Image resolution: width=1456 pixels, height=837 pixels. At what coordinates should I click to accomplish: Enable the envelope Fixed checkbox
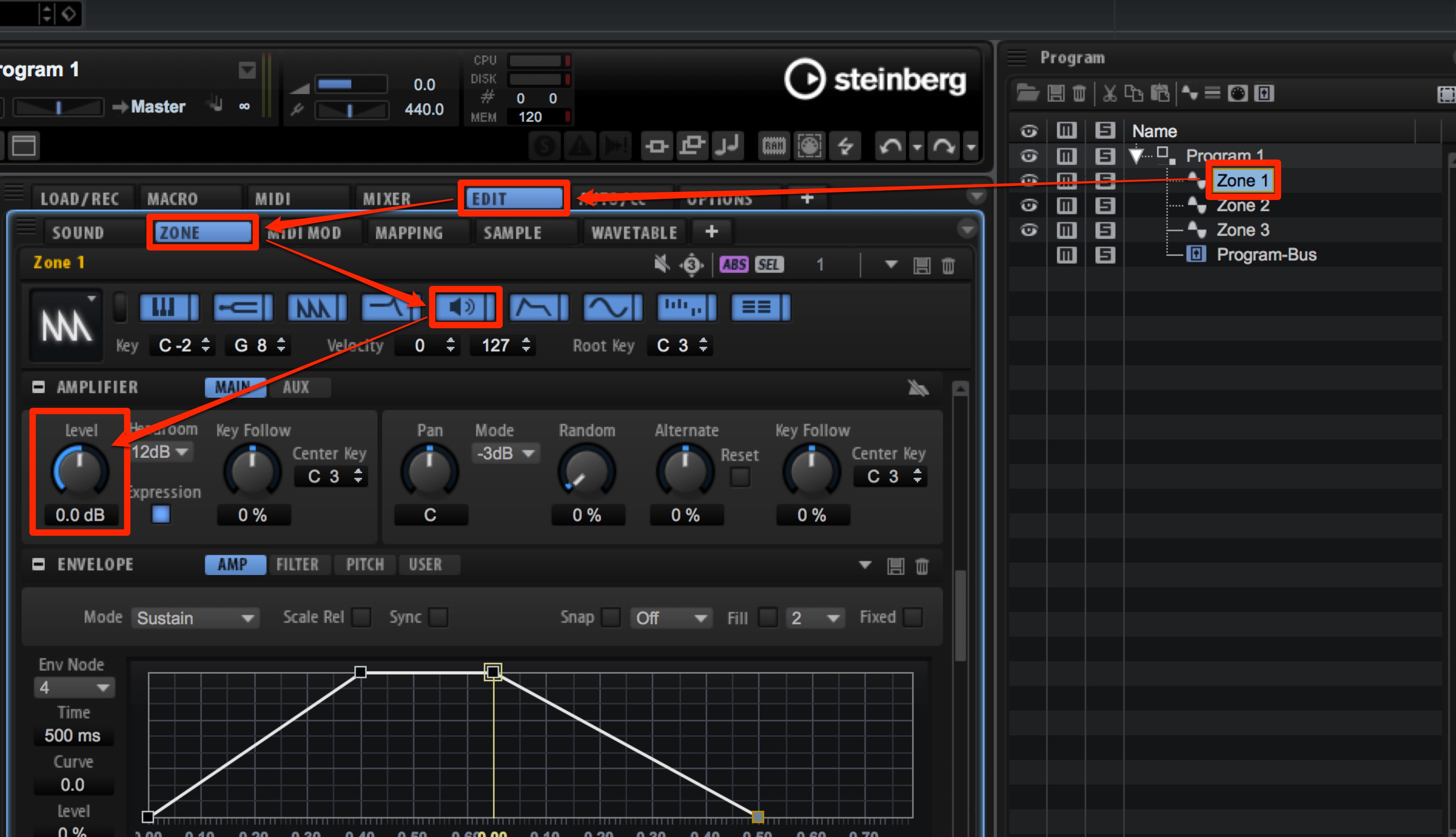click(x=913, y=617)
